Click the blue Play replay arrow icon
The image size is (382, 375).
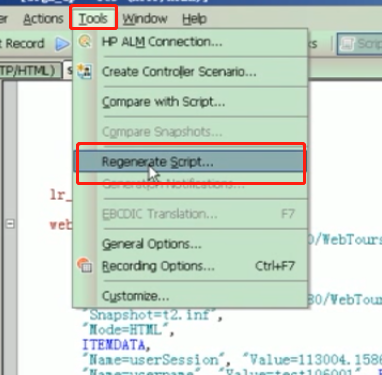coord(62,44)
